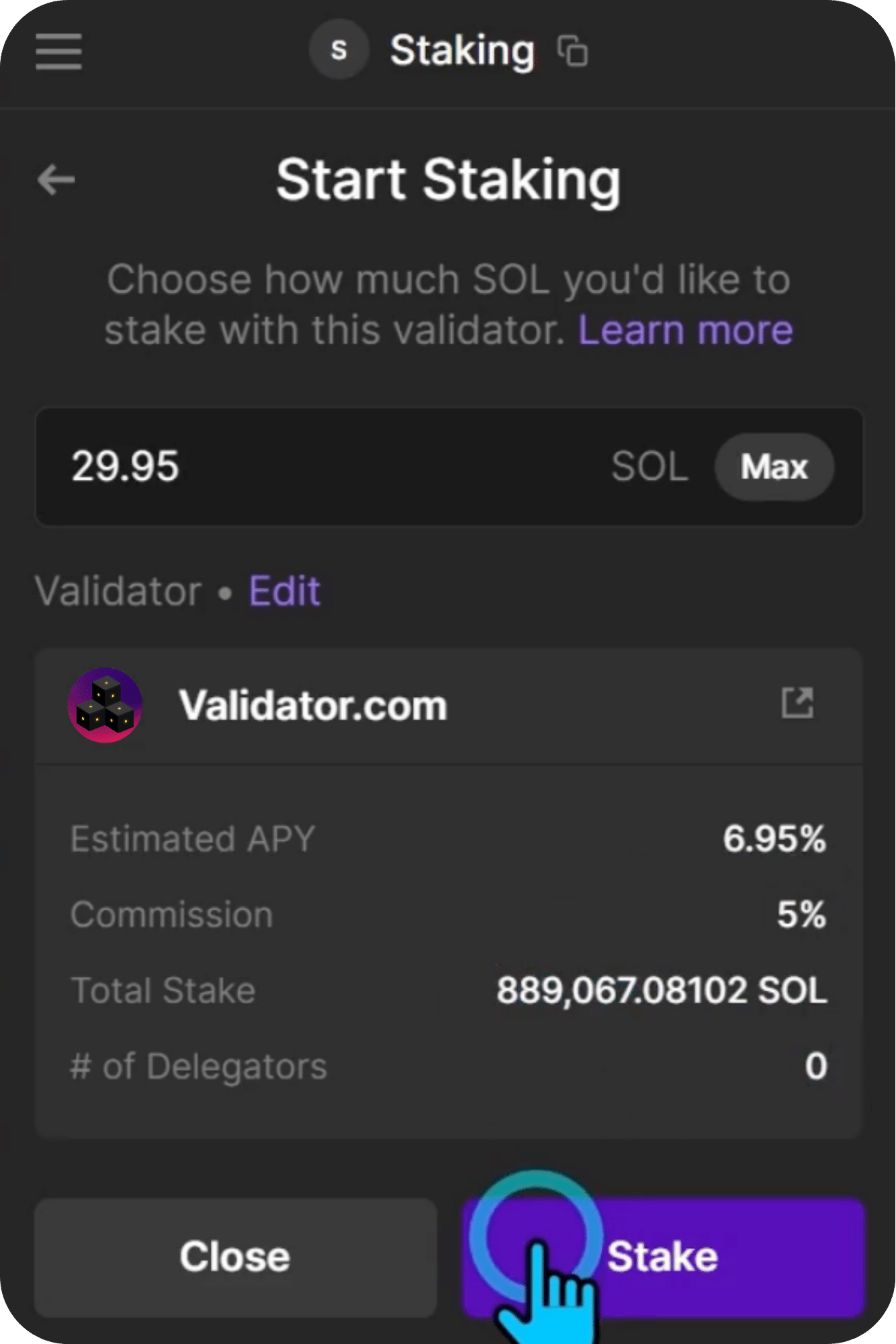The image size is (896, 1344).
Task: Click the S account avatar
Action: (339, 50)
